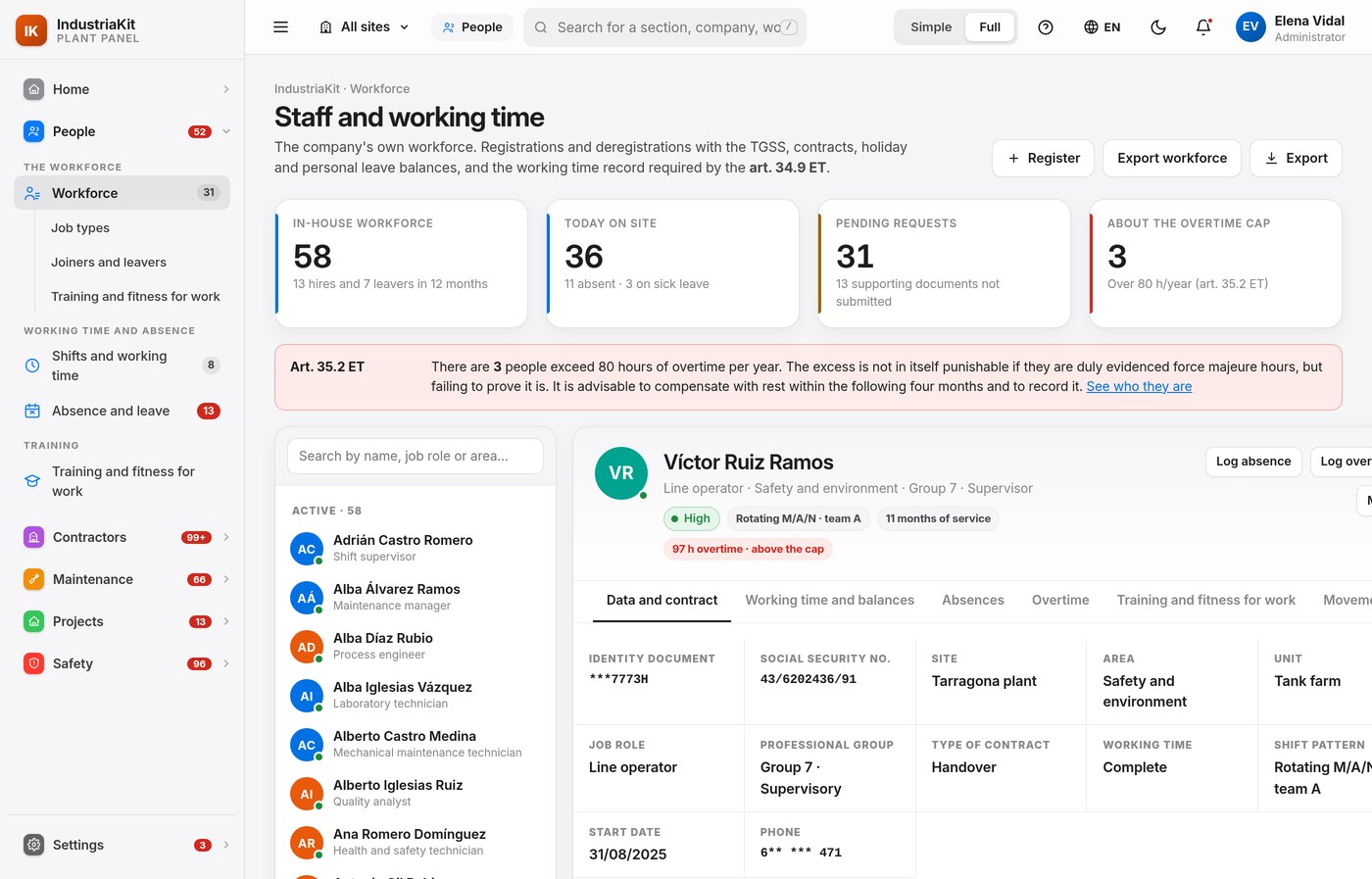Screen dimensions: 1372x879
Task: Open the help question-mark icon
Action: 1046,27
